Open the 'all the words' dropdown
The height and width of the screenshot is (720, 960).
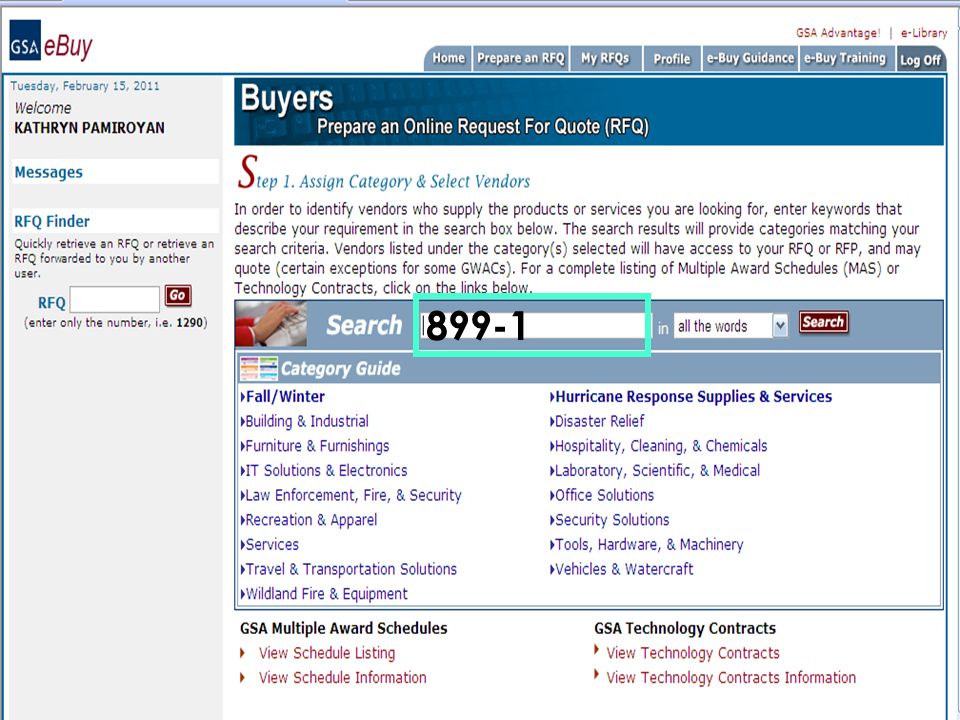[730, 326]
